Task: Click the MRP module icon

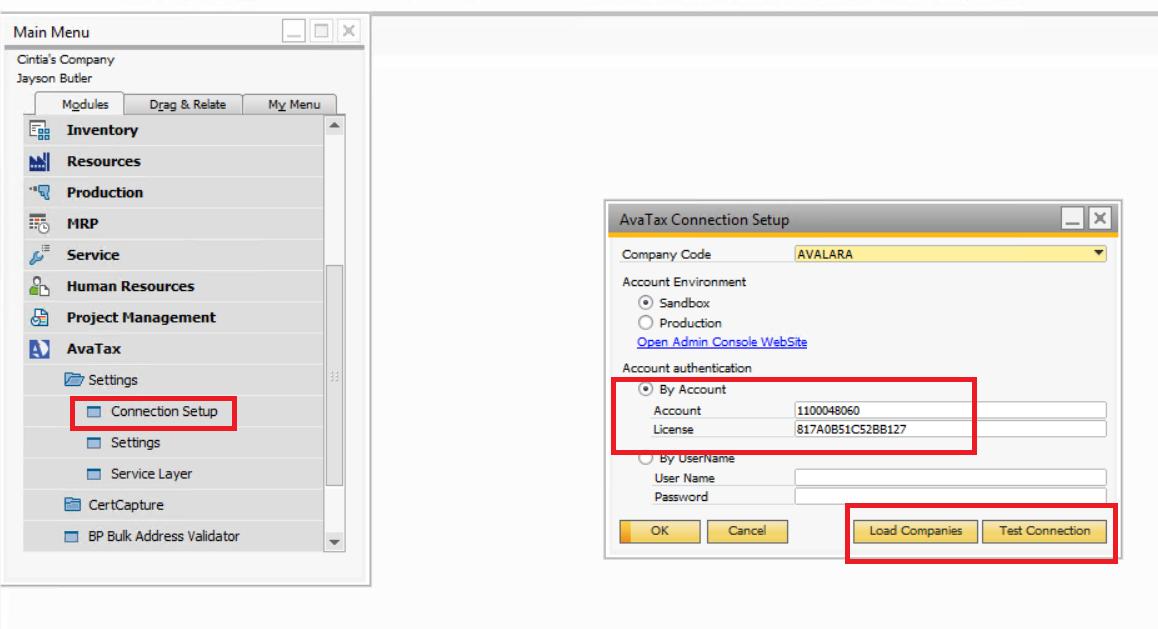Action: tap(39, 224)
